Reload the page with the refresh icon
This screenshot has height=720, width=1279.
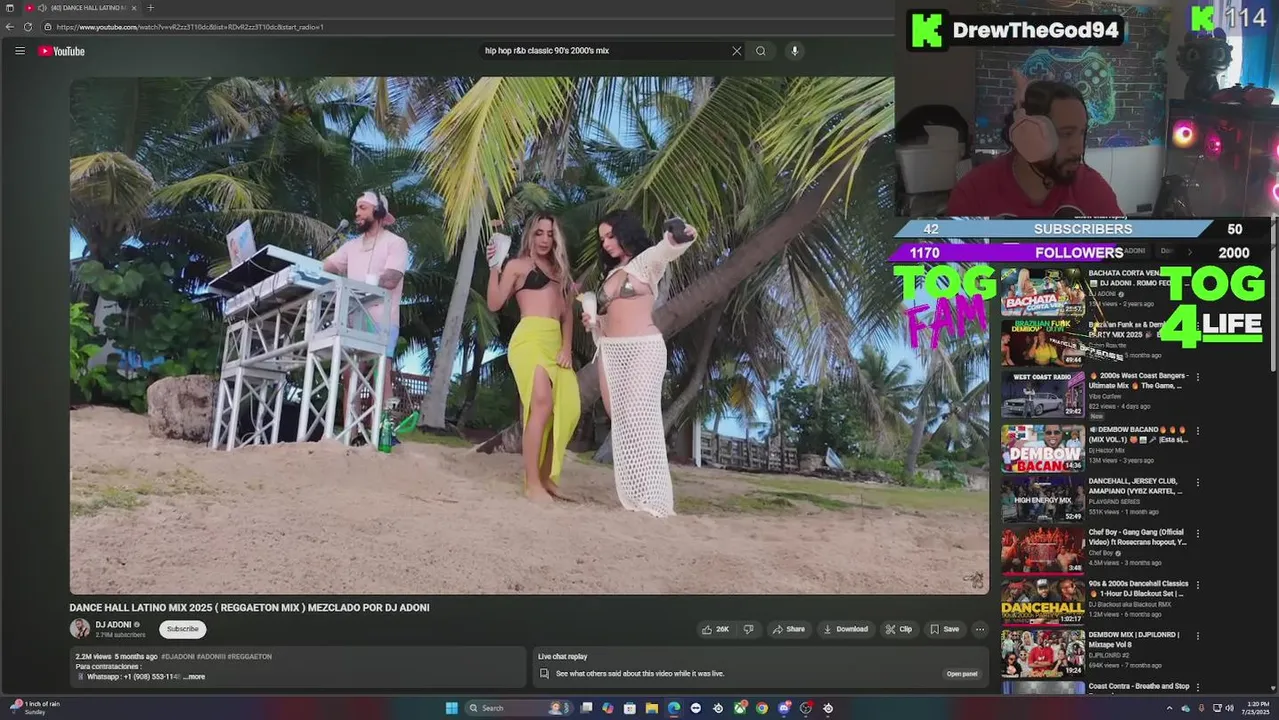click(x=27, y=27)
